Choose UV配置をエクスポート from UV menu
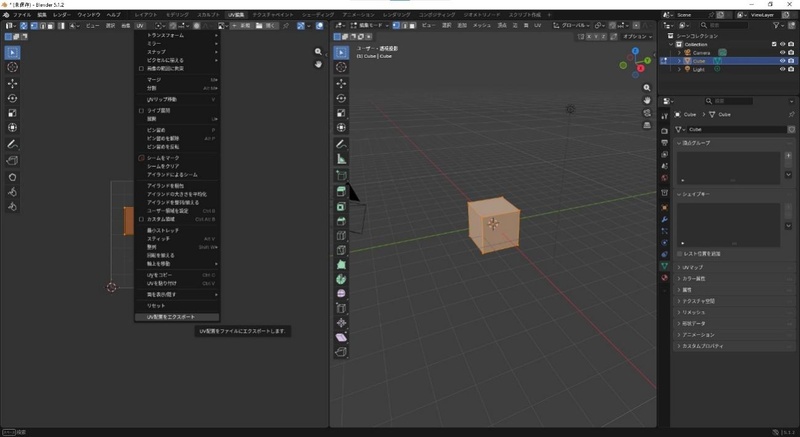 177,317
